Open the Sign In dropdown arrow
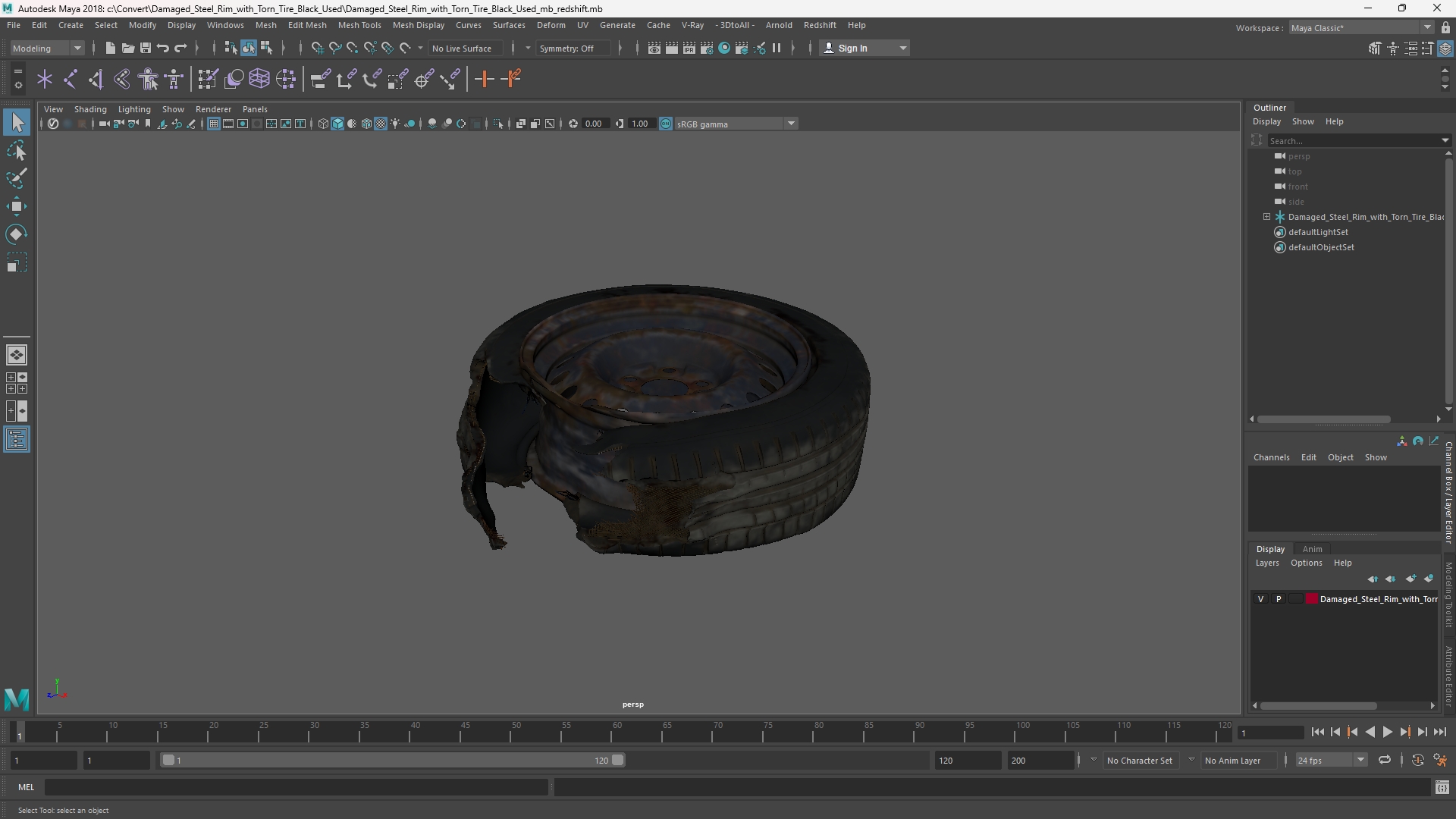 pos(902,48)
